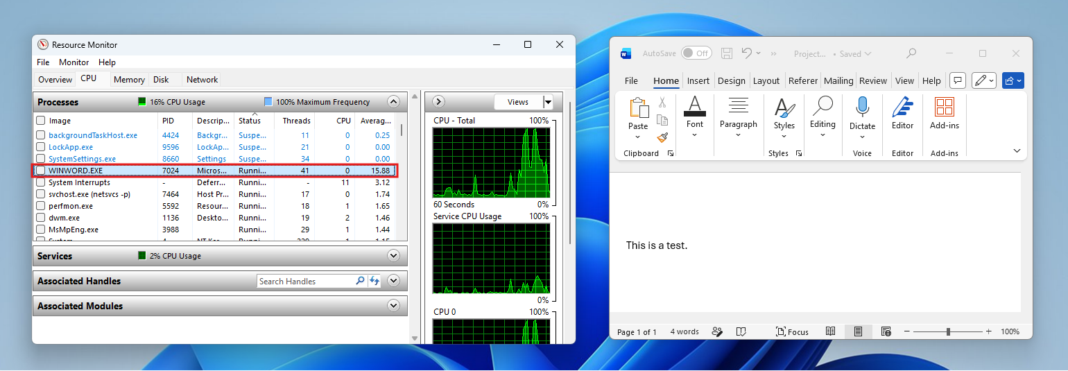Open the Font group icon in Word

[695, 106]
